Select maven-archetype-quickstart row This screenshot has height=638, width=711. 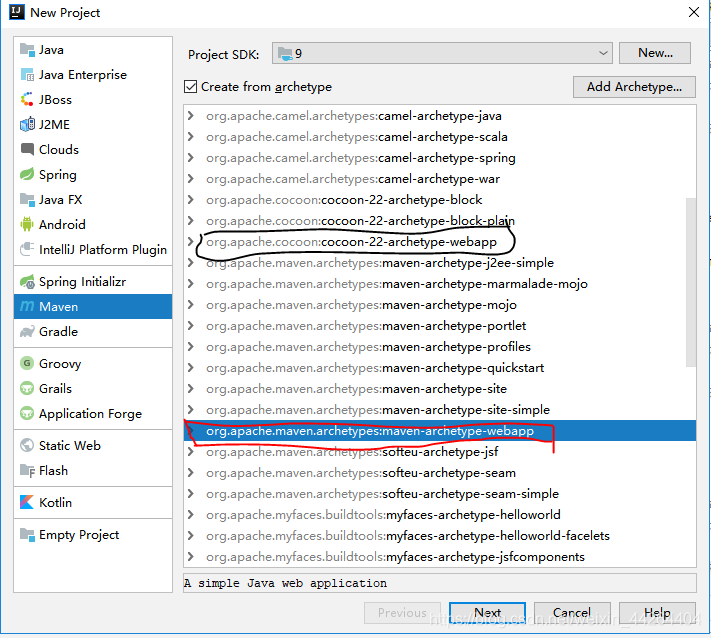(x=440, y=368)
